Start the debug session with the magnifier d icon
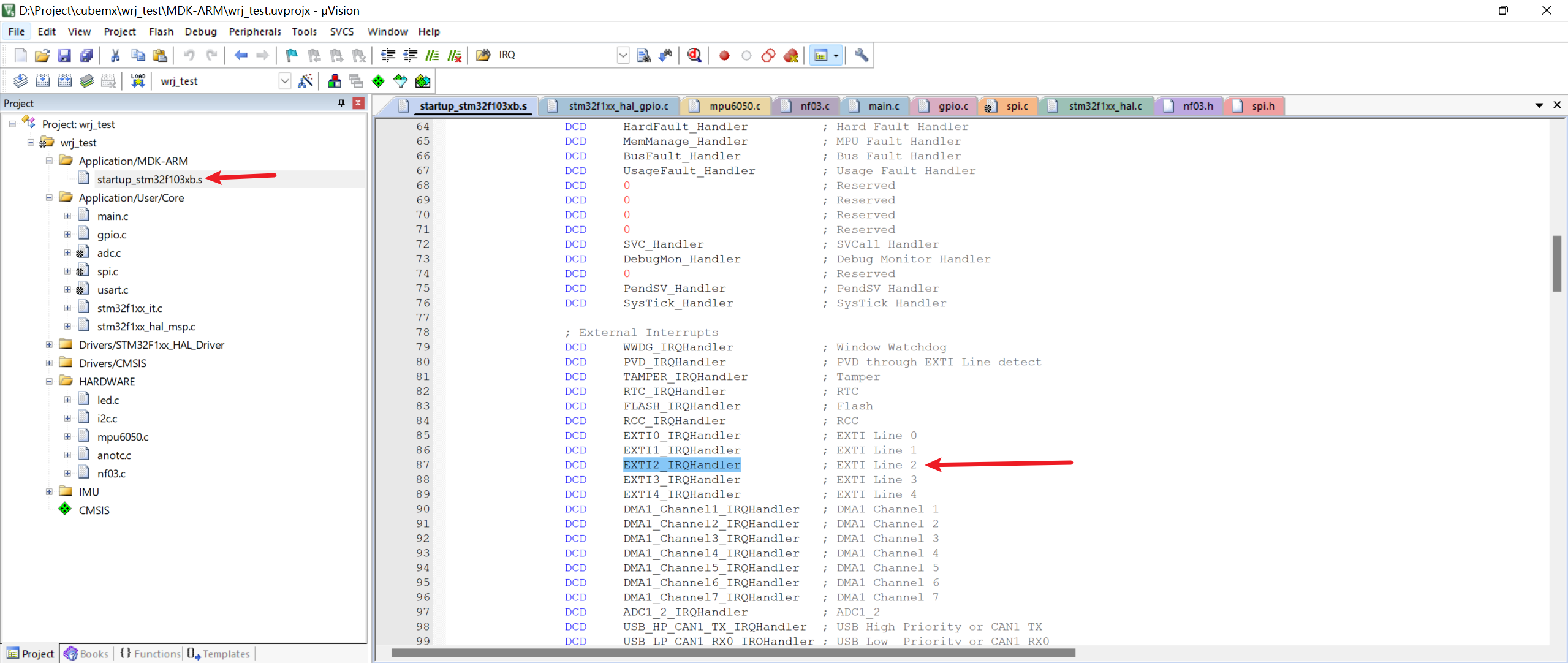1568x663 pixels. pos(694,55)
